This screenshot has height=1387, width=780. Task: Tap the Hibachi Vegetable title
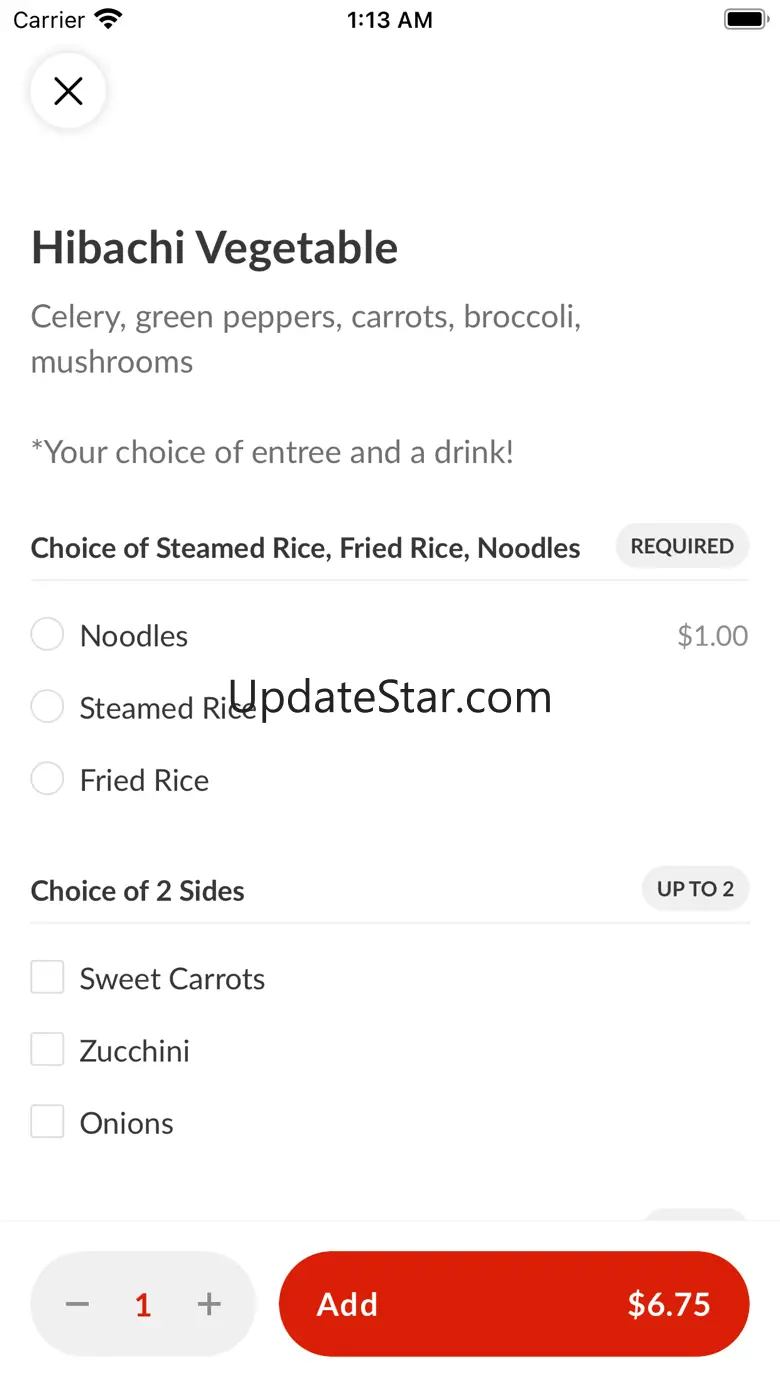coord(215,248)
